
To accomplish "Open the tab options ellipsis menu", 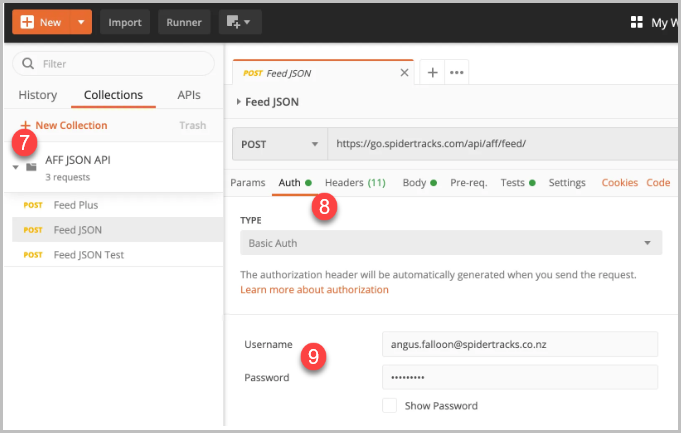I will point(456,73).
